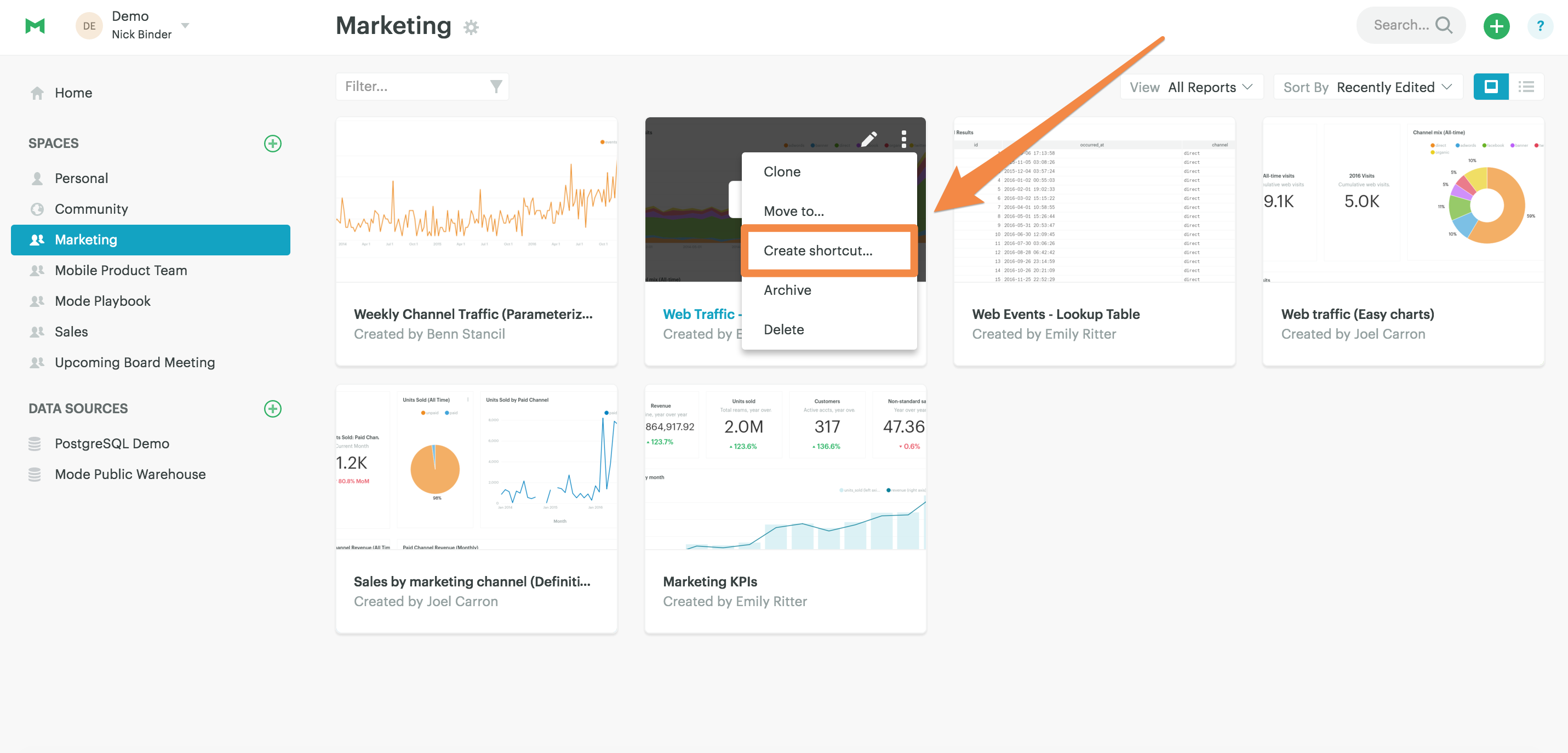Click the SPACES section heading
This screenshot has height=753, width=1568.
point(54,144)
